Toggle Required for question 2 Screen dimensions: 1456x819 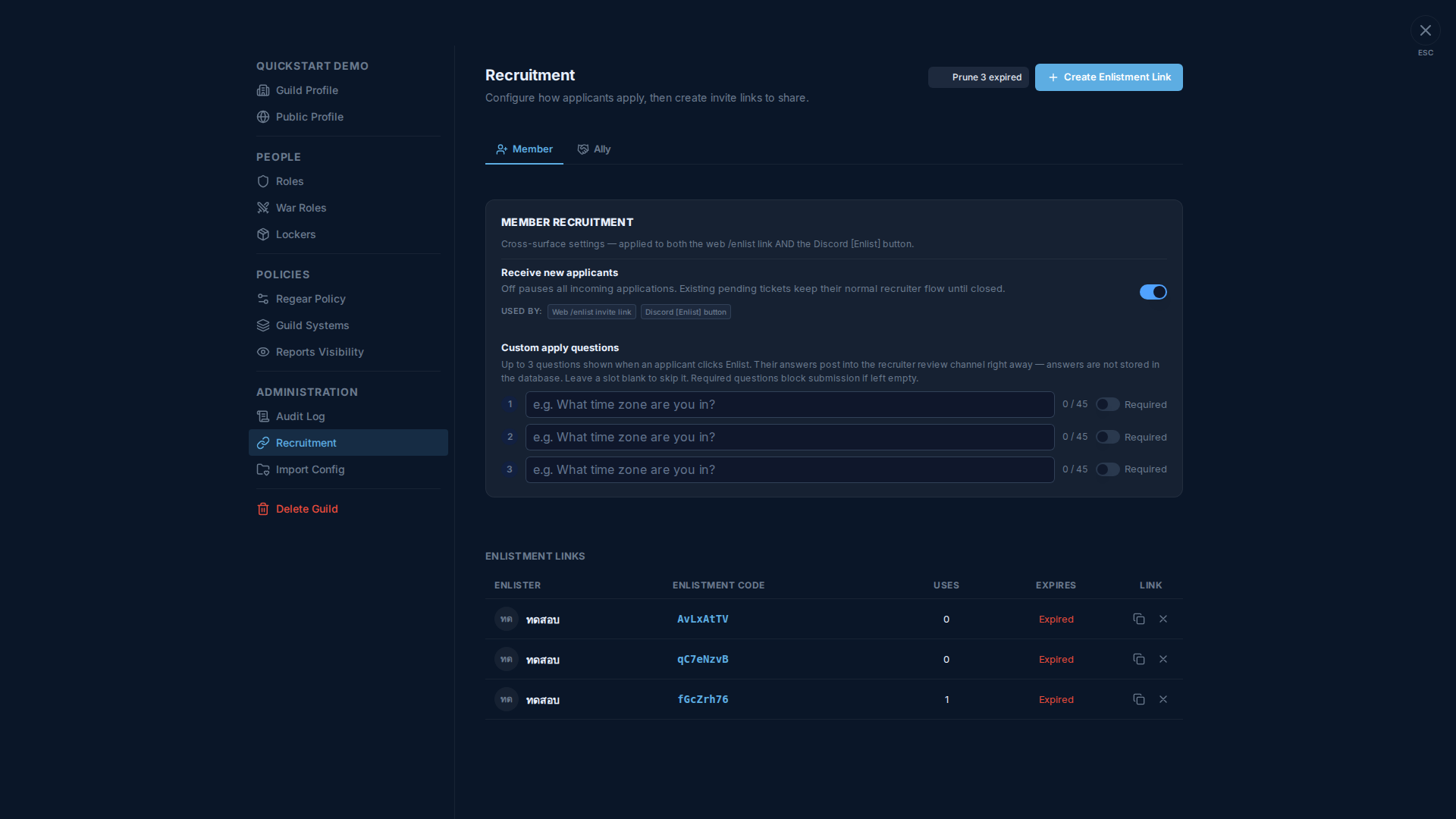point(1108,437)
